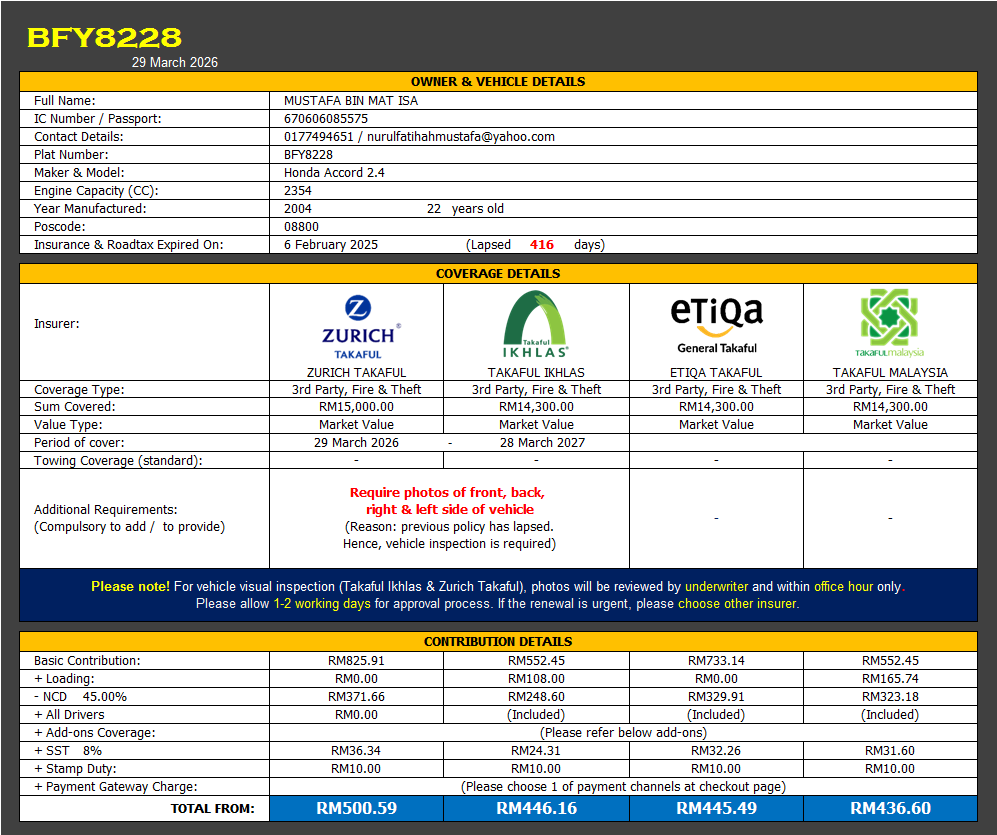Choose the RM446.16 Takaful Ikhlas total
Viewport: 997px width, 835px height.
pyautogui.click(x=536, y=808)
